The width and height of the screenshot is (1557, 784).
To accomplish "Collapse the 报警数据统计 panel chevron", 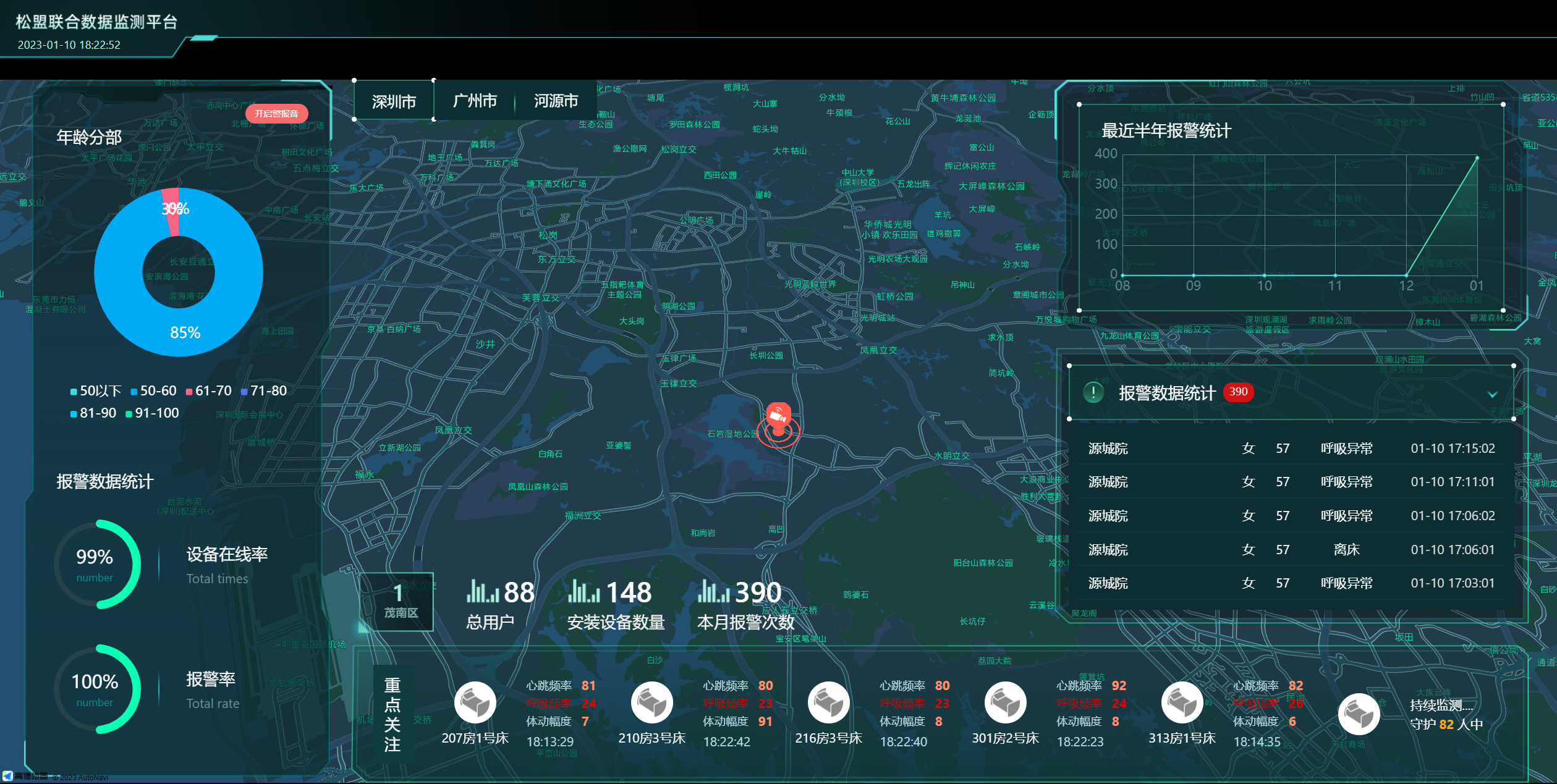I will (x=1493, y=394).
